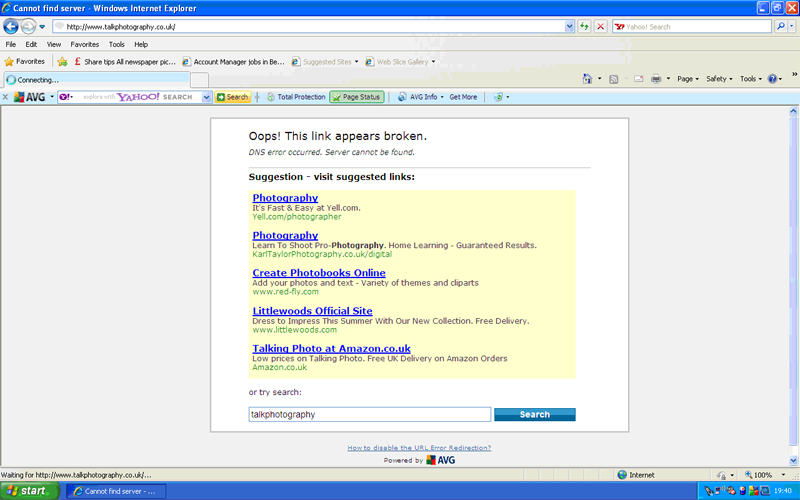
Task: Click the blue Search button on error page
Action: [535, 414]
